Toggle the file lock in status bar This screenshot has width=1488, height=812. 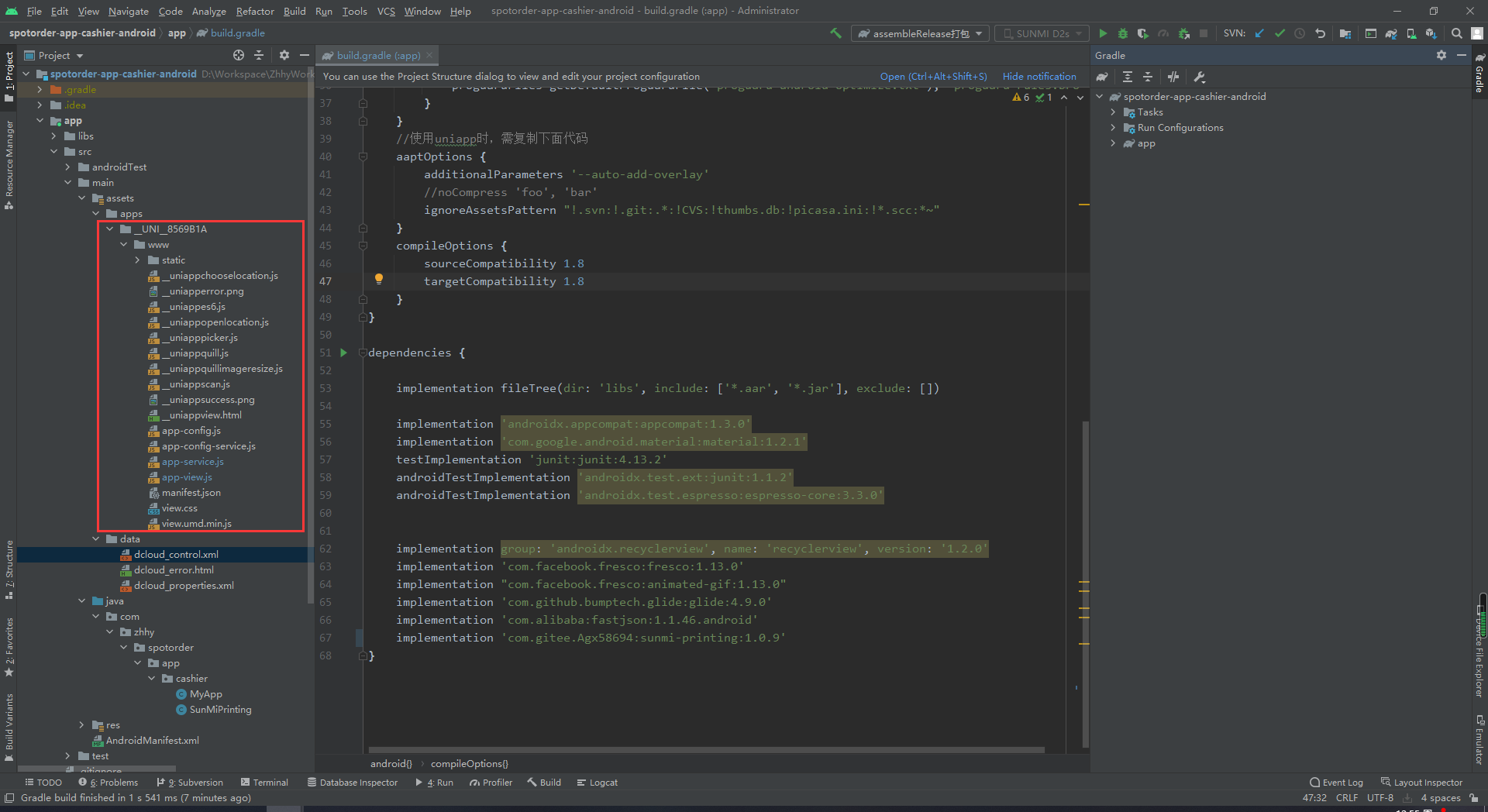1472,797
